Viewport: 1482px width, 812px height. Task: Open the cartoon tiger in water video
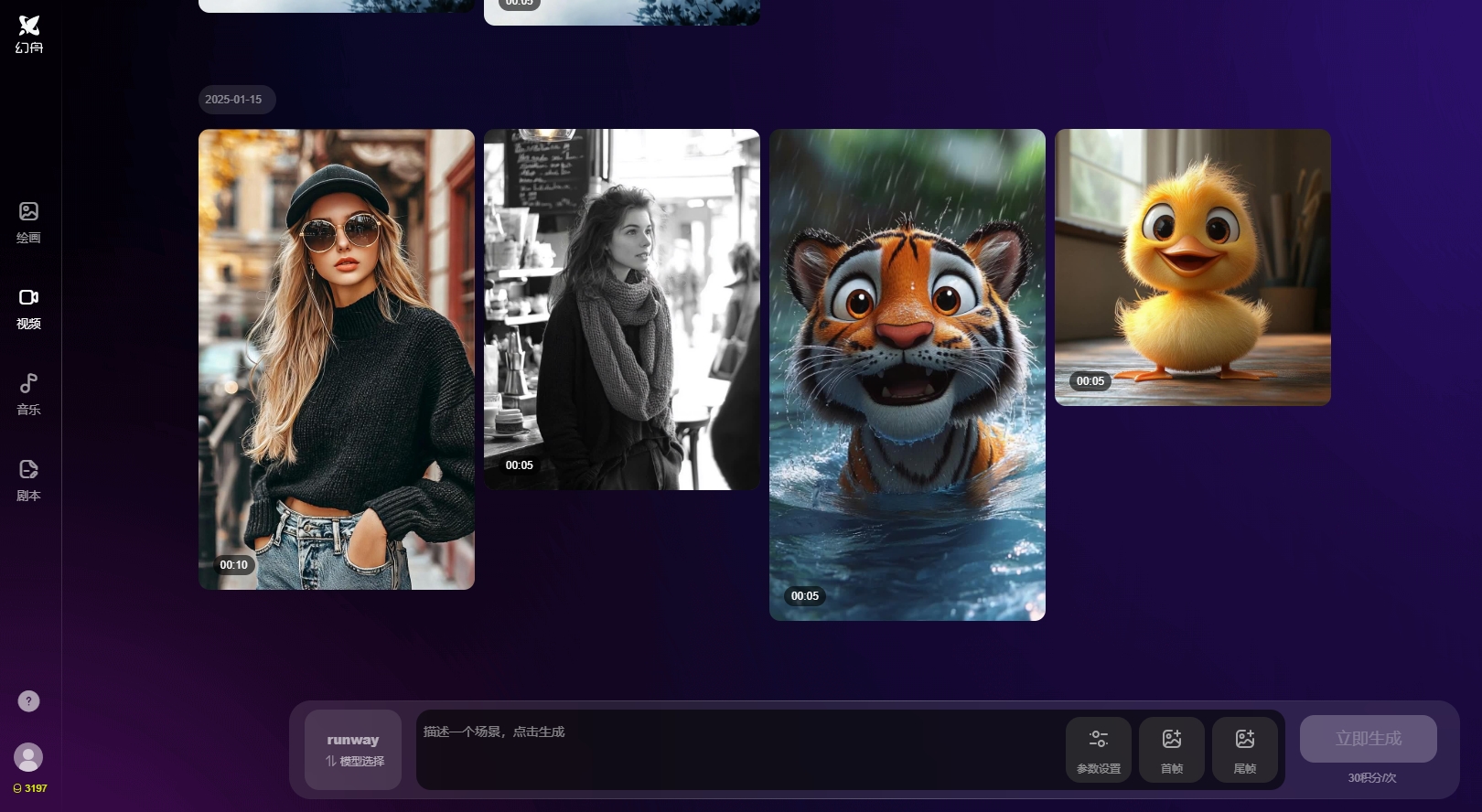point(907,375)
